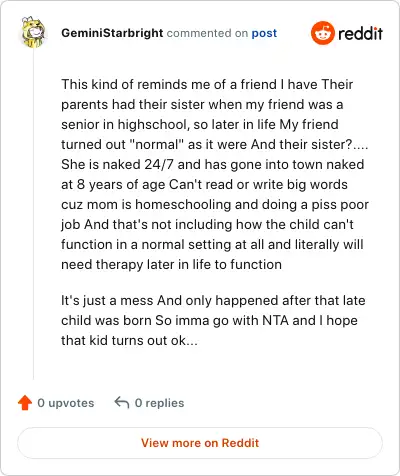Click the orange Reddit Snoo logo icon
This screenshot has height=476, width=400.
(322, 33)
